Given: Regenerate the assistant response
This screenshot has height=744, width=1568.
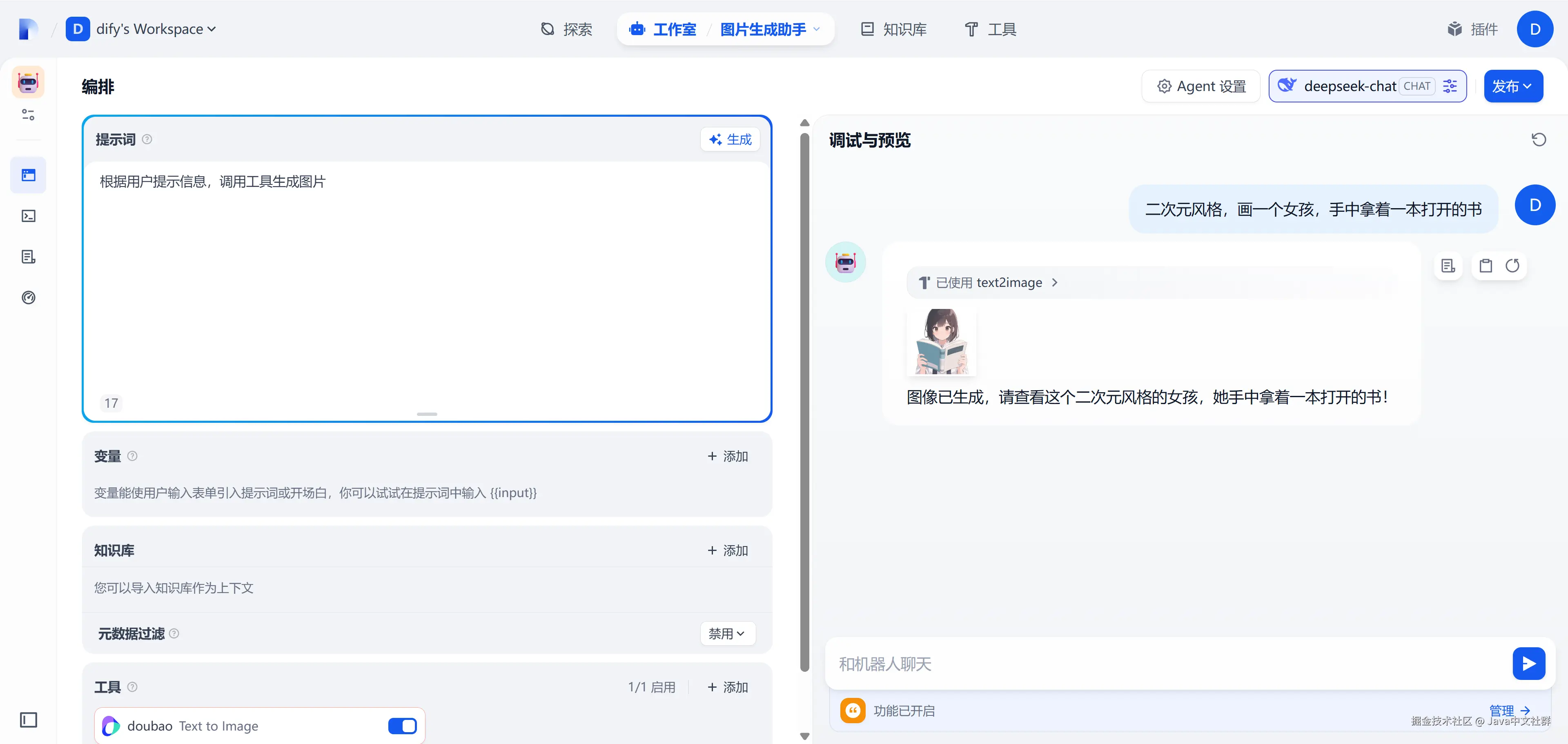Looking at the screenshot, I should click(x=1512, y=266).
